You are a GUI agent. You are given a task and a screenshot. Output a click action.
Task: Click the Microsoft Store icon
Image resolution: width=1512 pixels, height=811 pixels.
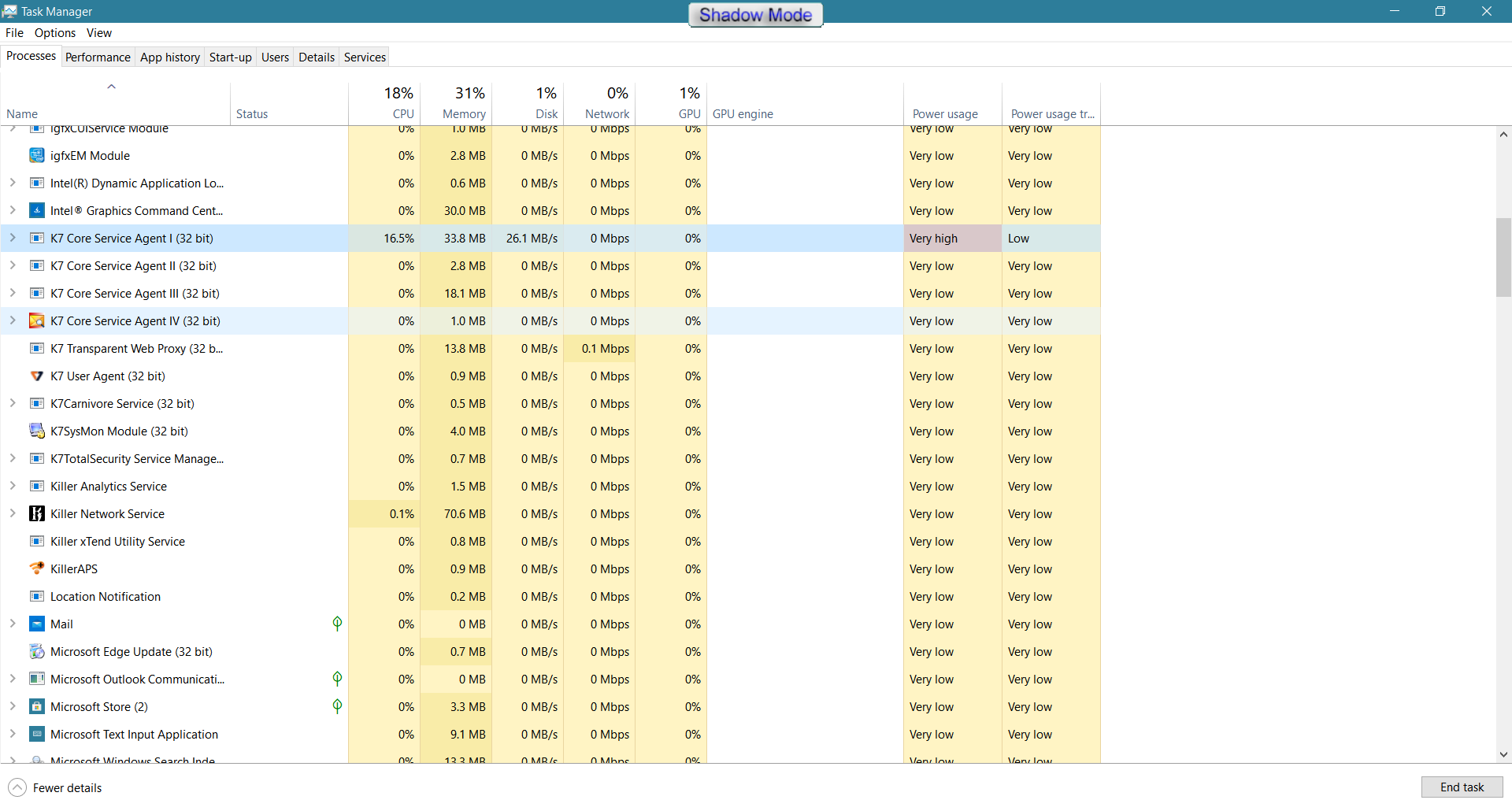36,707
